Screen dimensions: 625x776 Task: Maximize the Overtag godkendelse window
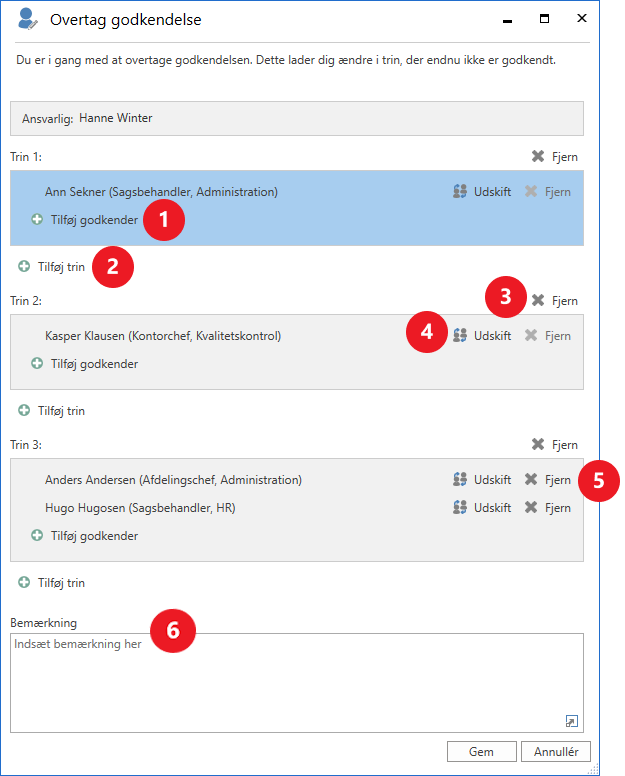pos(544,19)
